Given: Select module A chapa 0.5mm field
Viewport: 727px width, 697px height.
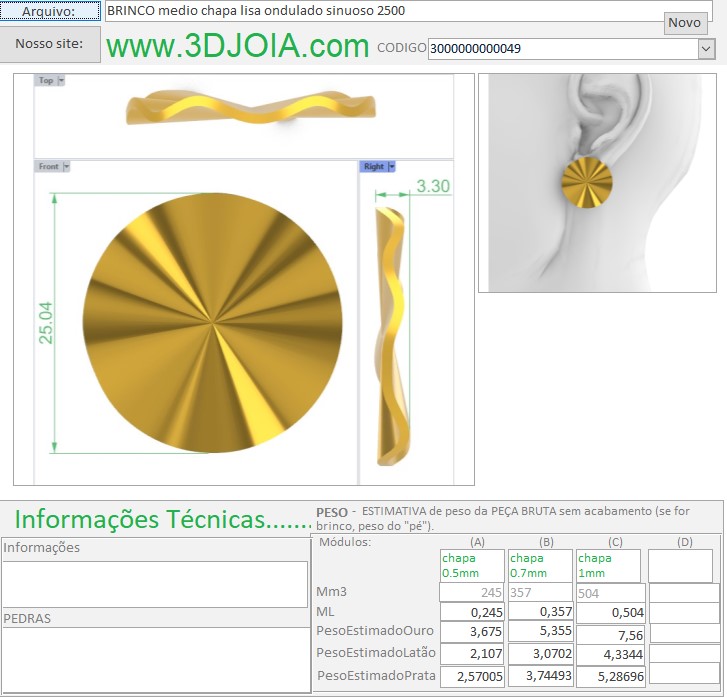Looking at the screenshot, I should pyautogui.click(x=472, y=566).
